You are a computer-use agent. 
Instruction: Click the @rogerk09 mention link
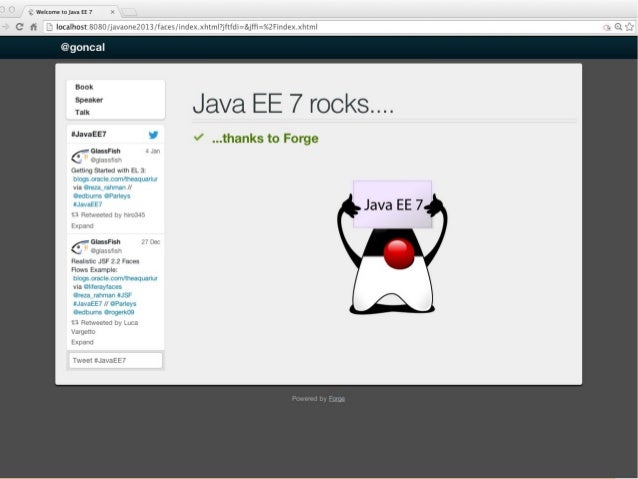coord(119,312)
